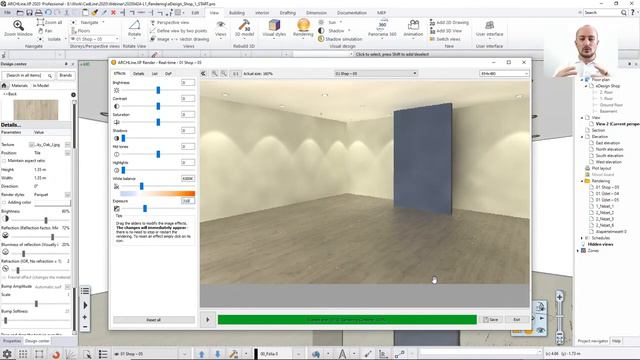Open the Building ribbon tab
This screenshot has height=360, width=640.
pos(237,13)
